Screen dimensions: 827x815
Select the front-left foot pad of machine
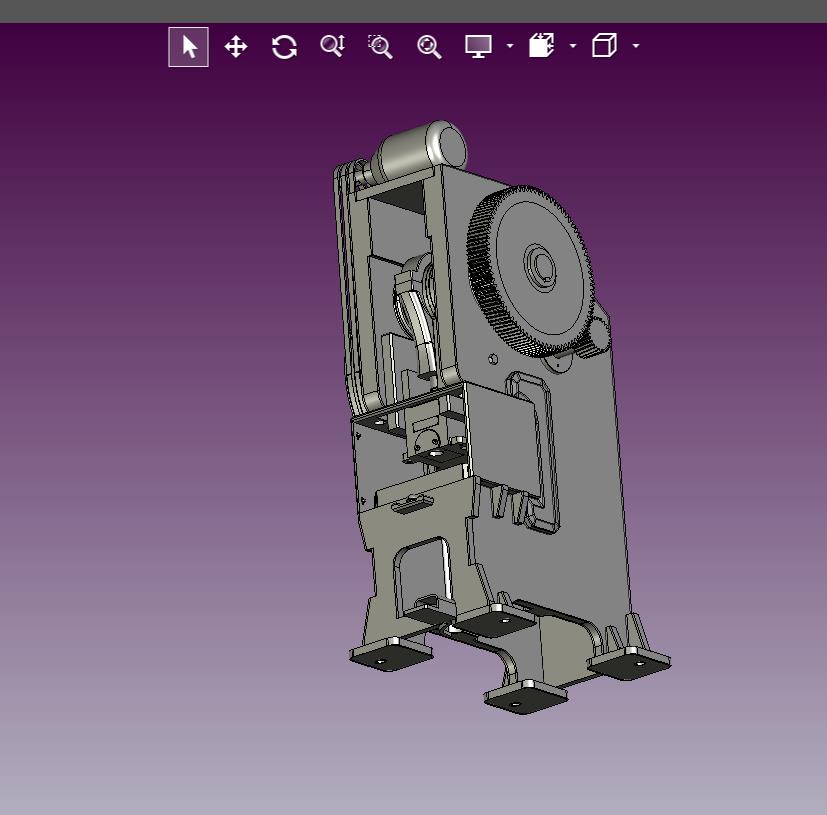pyautogui.click(x=391, y=654)
